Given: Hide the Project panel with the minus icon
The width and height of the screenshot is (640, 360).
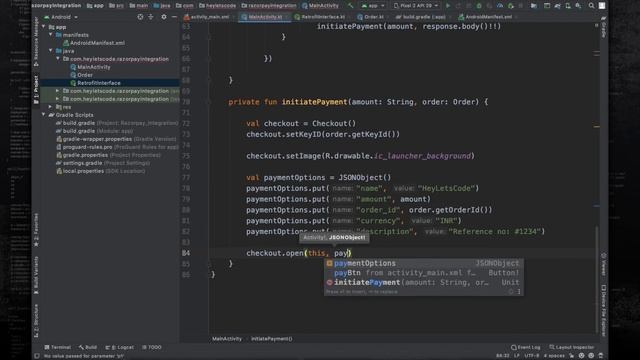Looking at the screenshot, I should click(174, 17).
